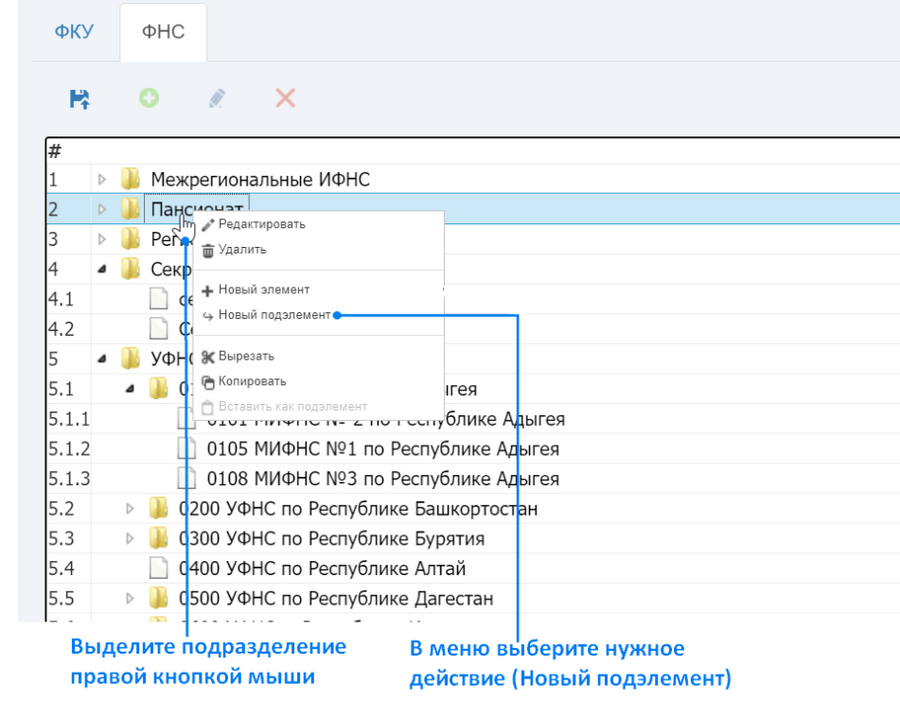Click folder icon of the Пансионат row
The height and width of the screenshot is (701, 900).
pyautogui.click(x=131, y=209)
